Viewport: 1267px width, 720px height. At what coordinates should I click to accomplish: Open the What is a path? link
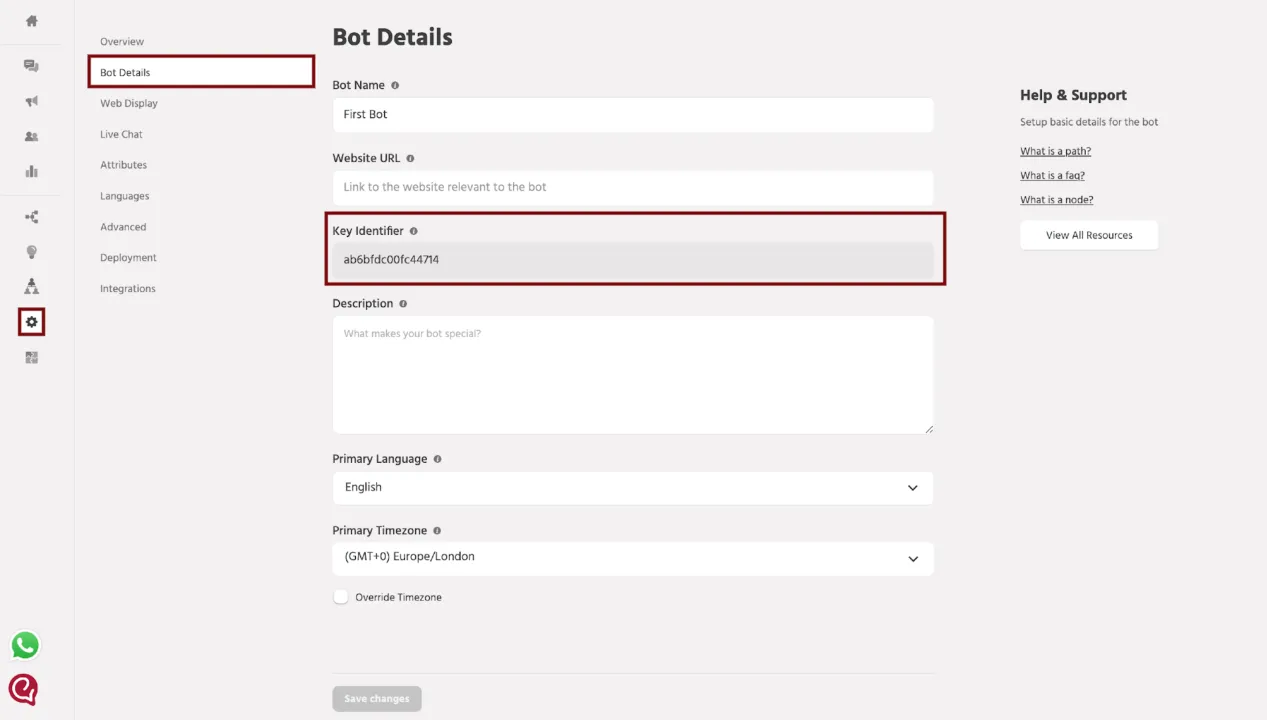coord(1055,151)
